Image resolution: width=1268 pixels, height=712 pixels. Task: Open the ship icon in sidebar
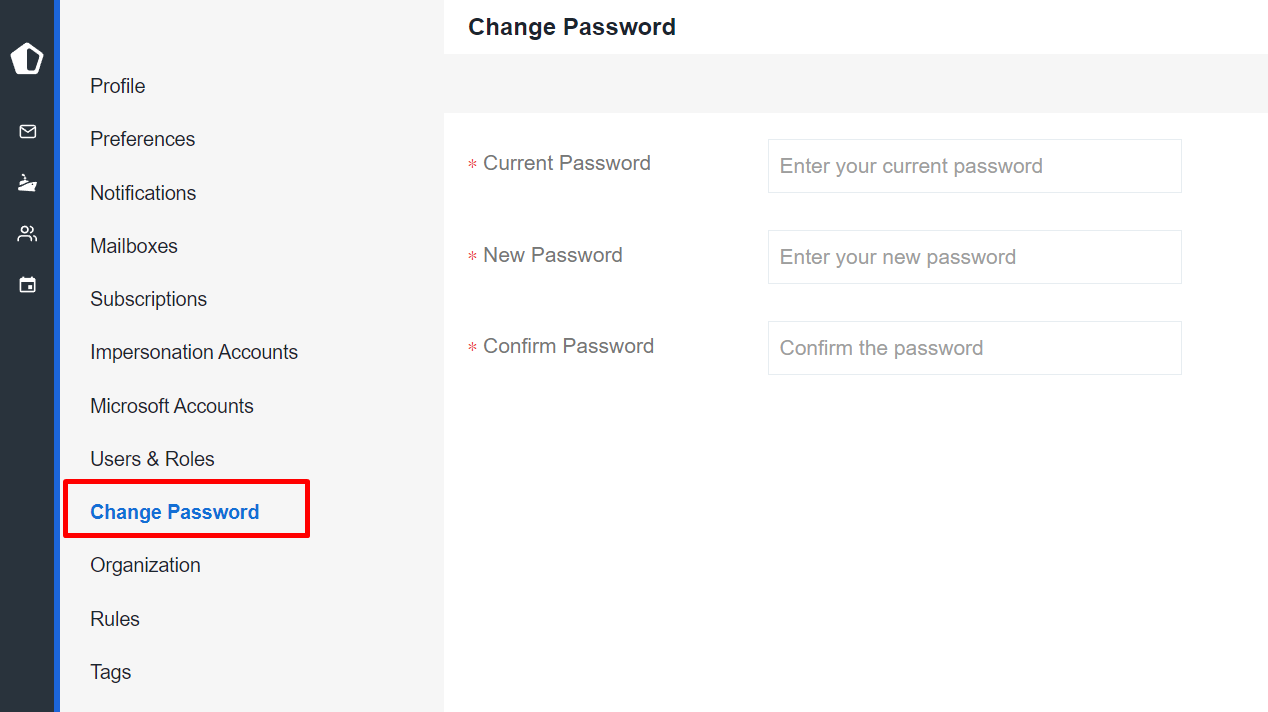(28, 183)
